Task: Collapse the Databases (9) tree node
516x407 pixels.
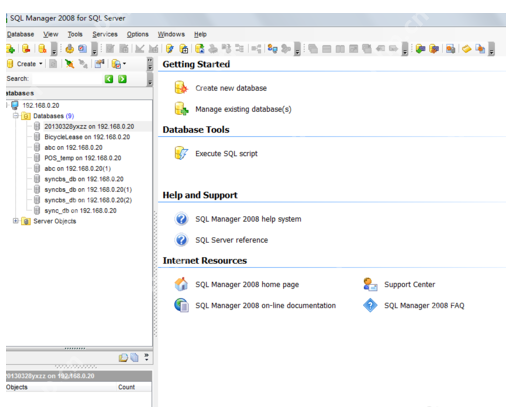Action: click(15, 116)
